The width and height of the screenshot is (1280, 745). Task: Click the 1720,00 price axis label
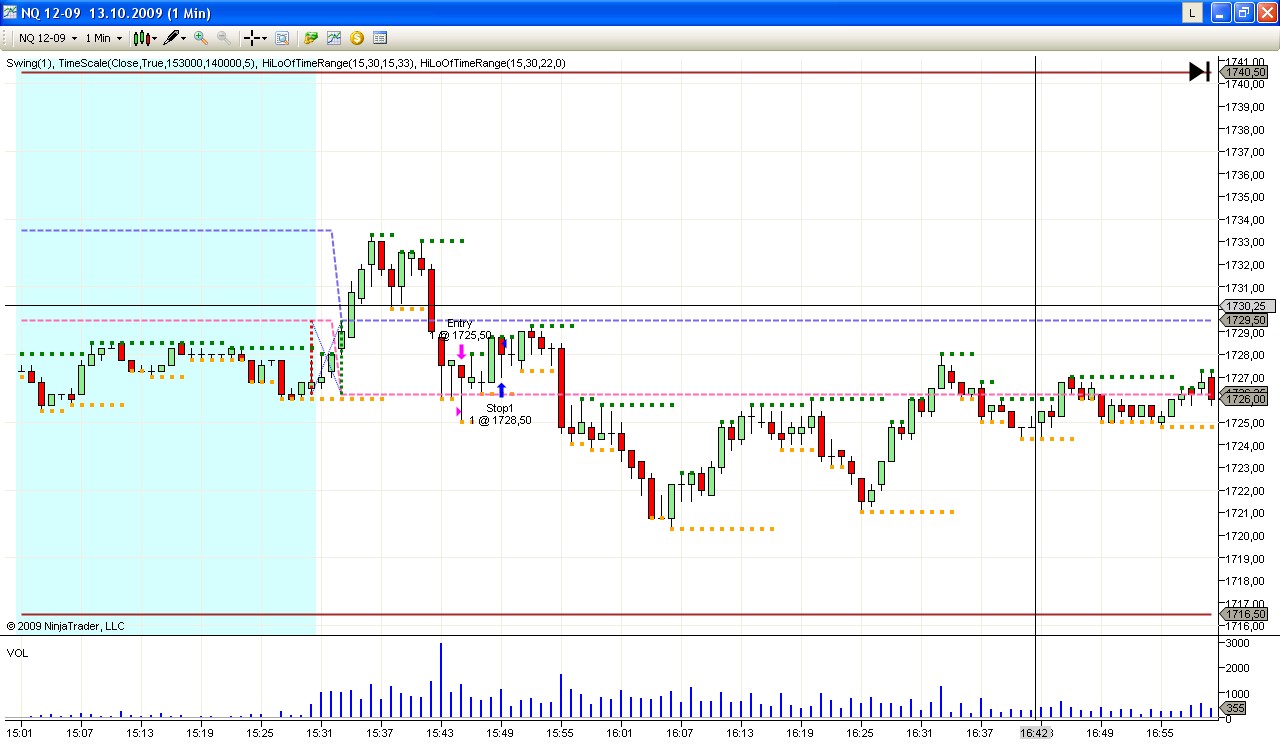[x=1244, y=536]
